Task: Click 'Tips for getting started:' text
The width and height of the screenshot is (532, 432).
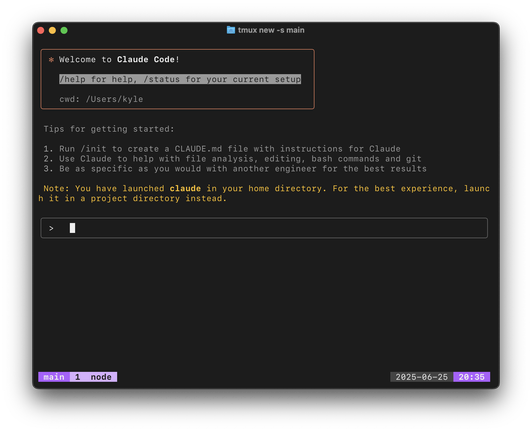Action: (109, 129)
